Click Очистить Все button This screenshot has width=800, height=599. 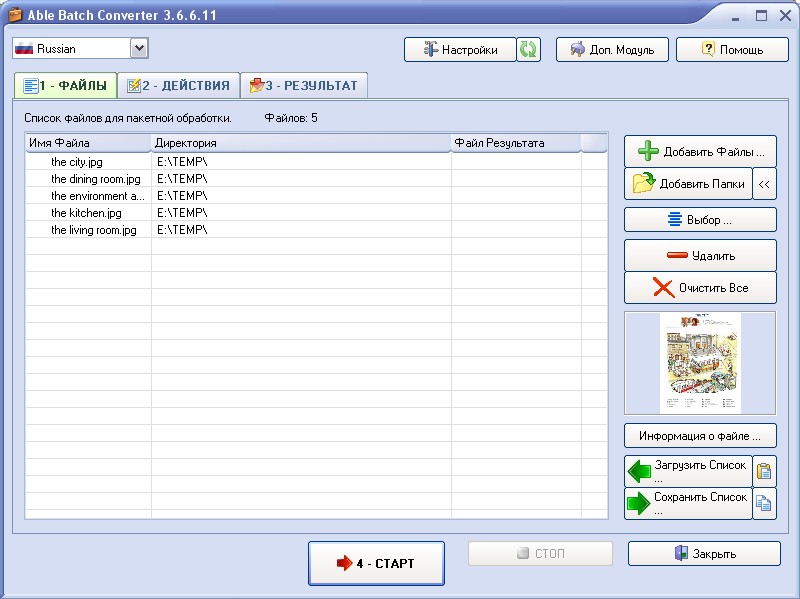pyautogui.click(x=700, y=288)
